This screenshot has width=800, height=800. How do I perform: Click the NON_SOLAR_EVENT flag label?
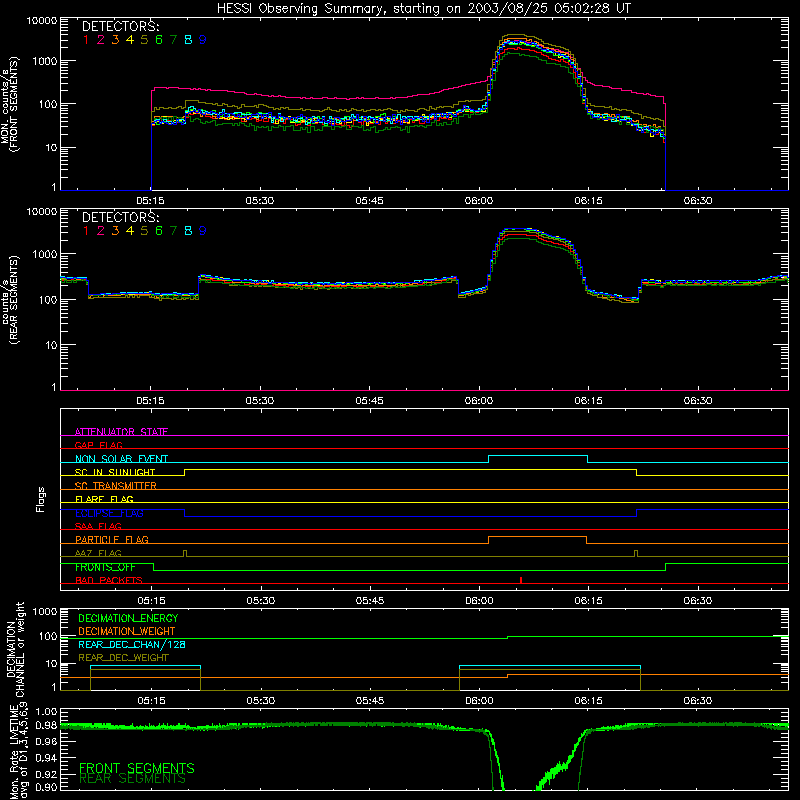[121, 459]
